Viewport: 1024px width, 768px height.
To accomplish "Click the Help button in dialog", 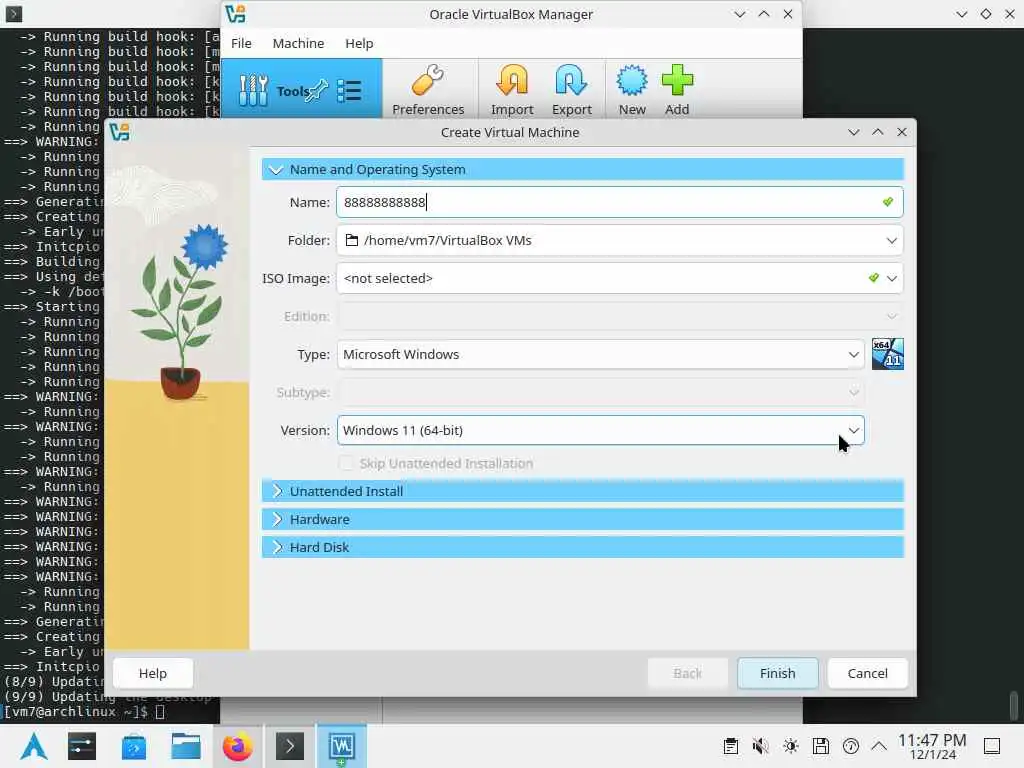I will point(153,673).
